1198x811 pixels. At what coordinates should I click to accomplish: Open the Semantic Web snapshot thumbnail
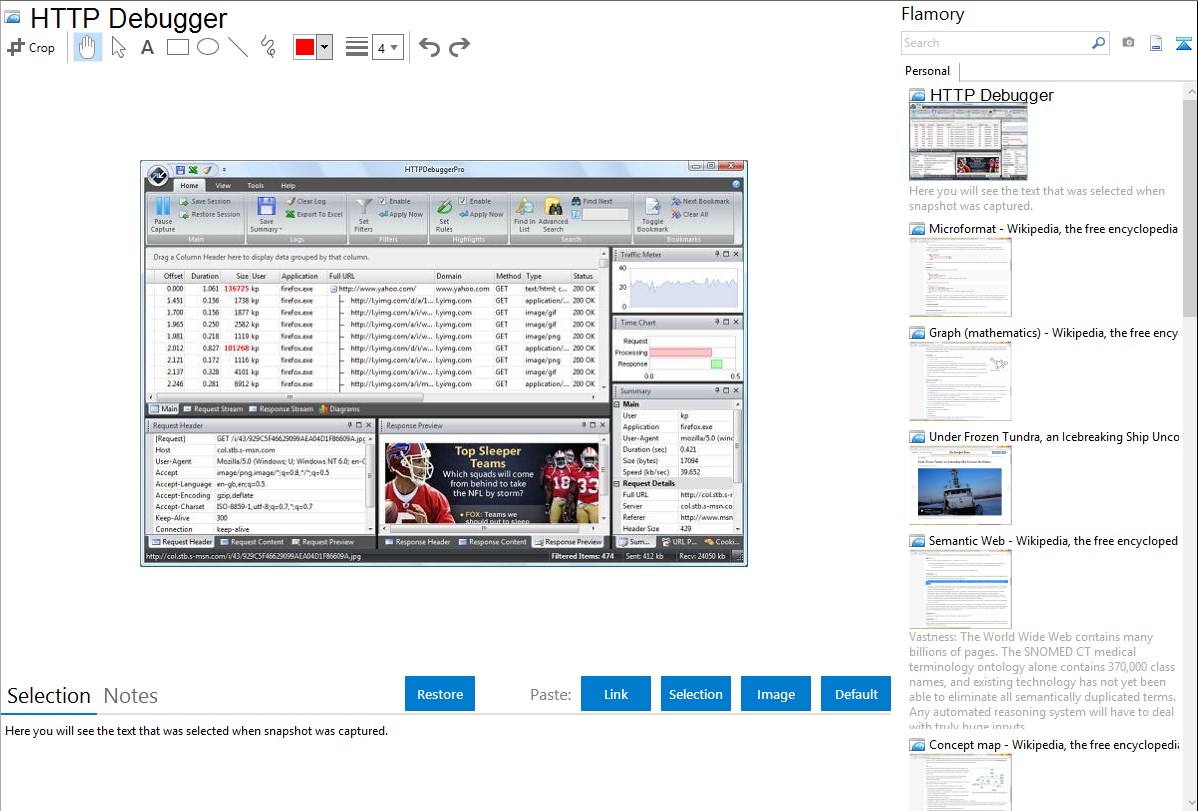[960, 589]
